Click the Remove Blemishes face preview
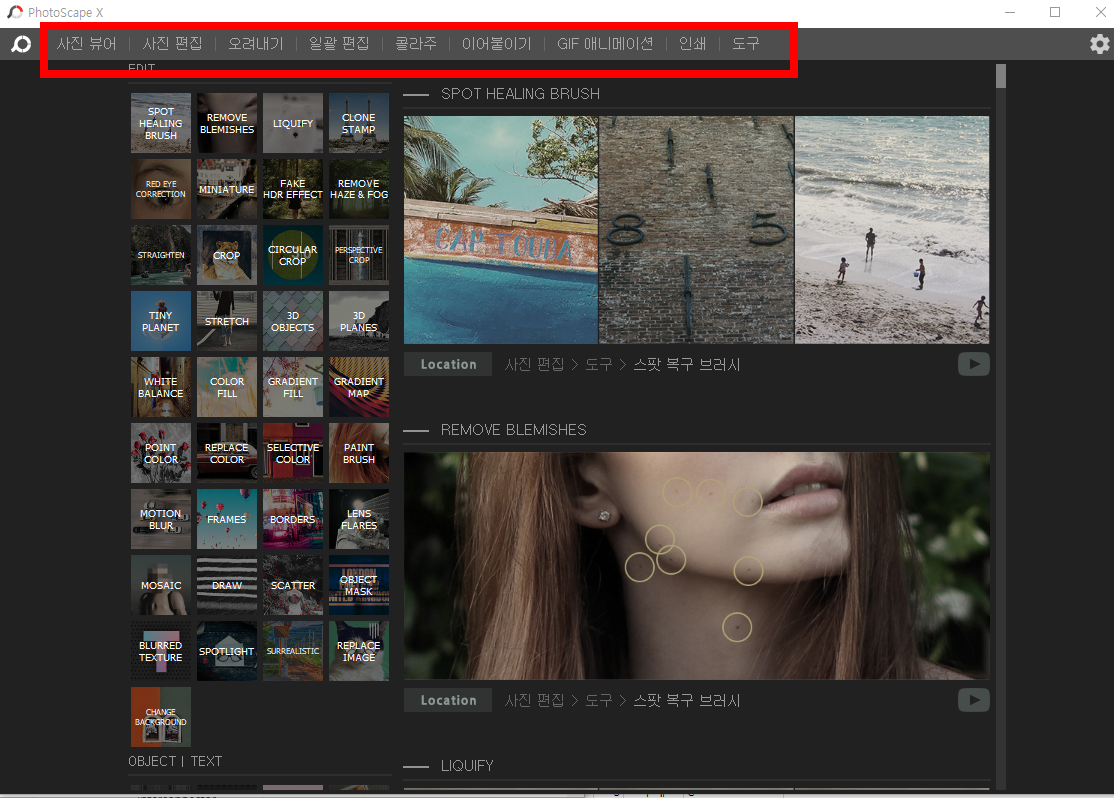 click(696, 566)
